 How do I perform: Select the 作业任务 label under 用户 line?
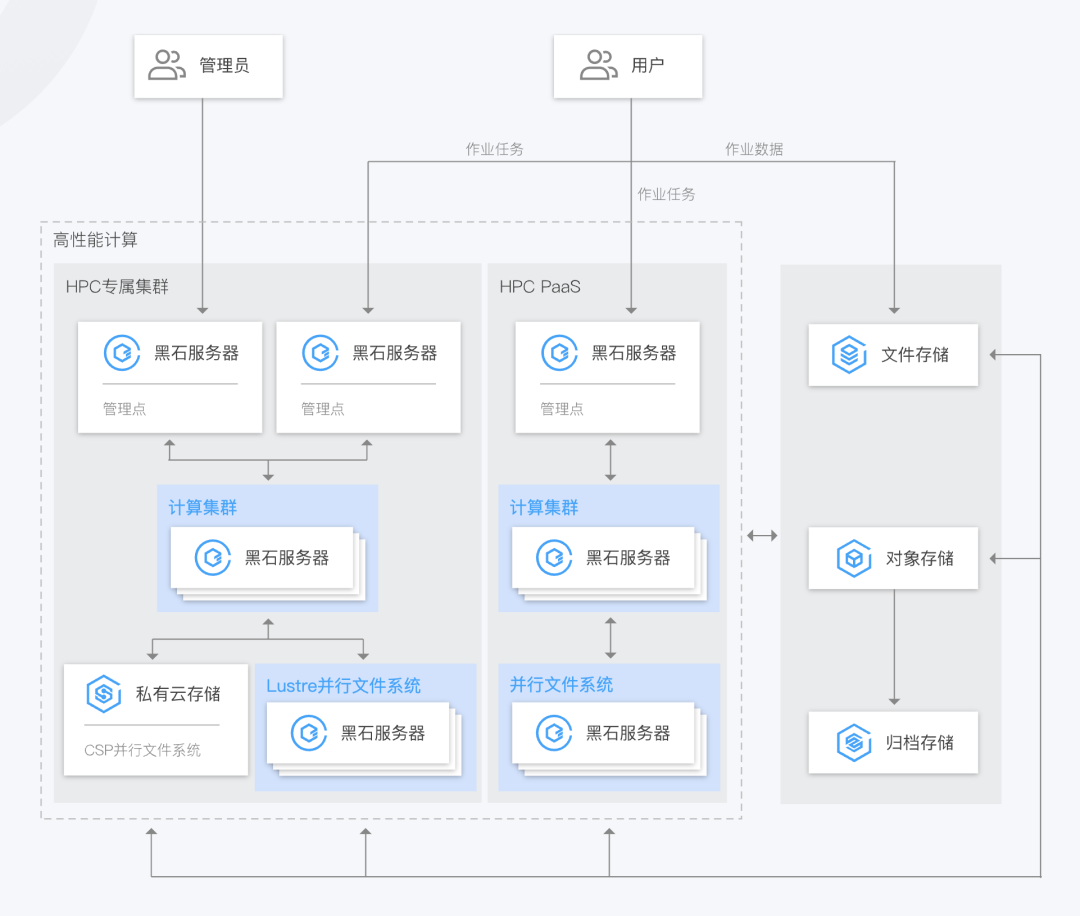(667, 194)
